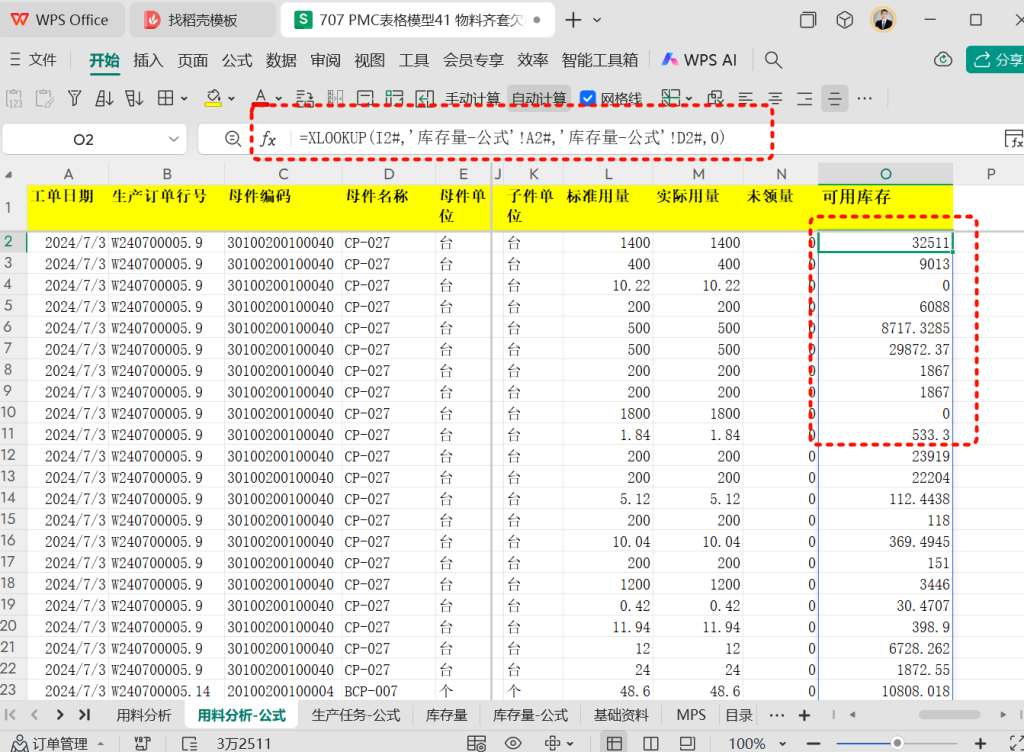Image resolution: width=1024 pixels, height=752 pixels.
Task: Click the 分享 share button
Action: (997, 60)
